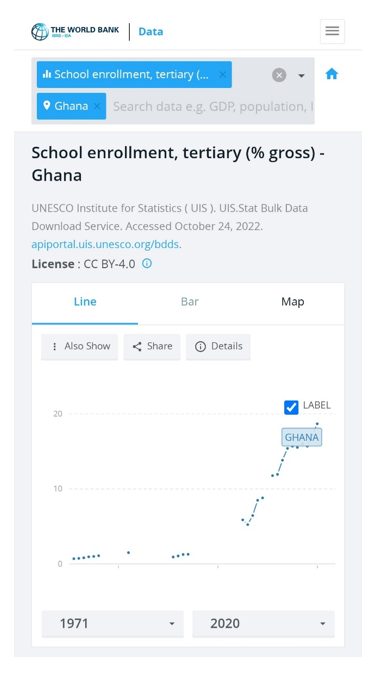Go to home via the house icon
This screenshot has height=677, width=368.
pyautogui.click(x=331, y=74)
